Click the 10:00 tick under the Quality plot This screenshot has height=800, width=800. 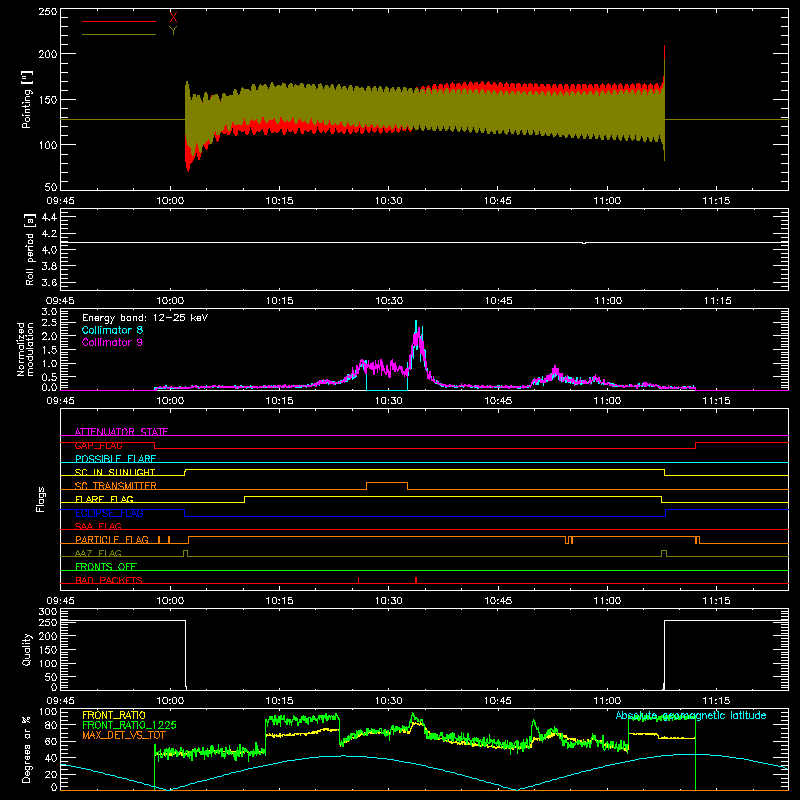pos(170,701)
